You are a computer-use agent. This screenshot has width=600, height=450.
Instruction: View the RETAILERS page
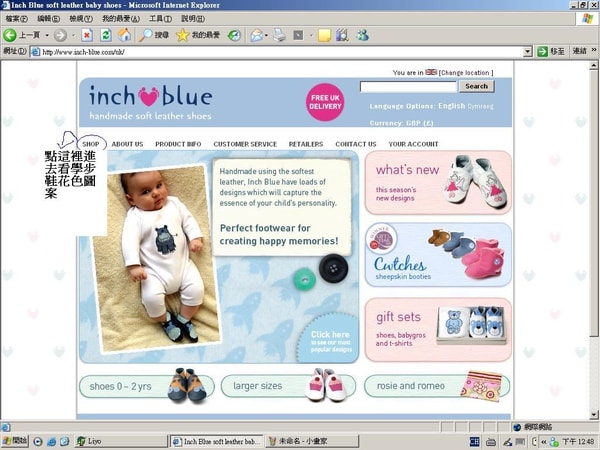click(306, 144)
